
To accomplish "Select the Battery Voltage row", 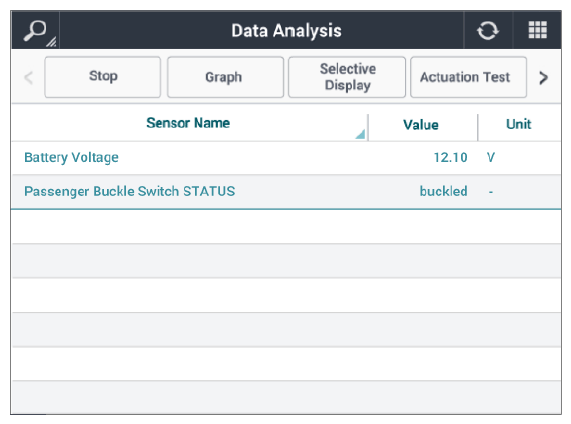I will tap(286, 158).
